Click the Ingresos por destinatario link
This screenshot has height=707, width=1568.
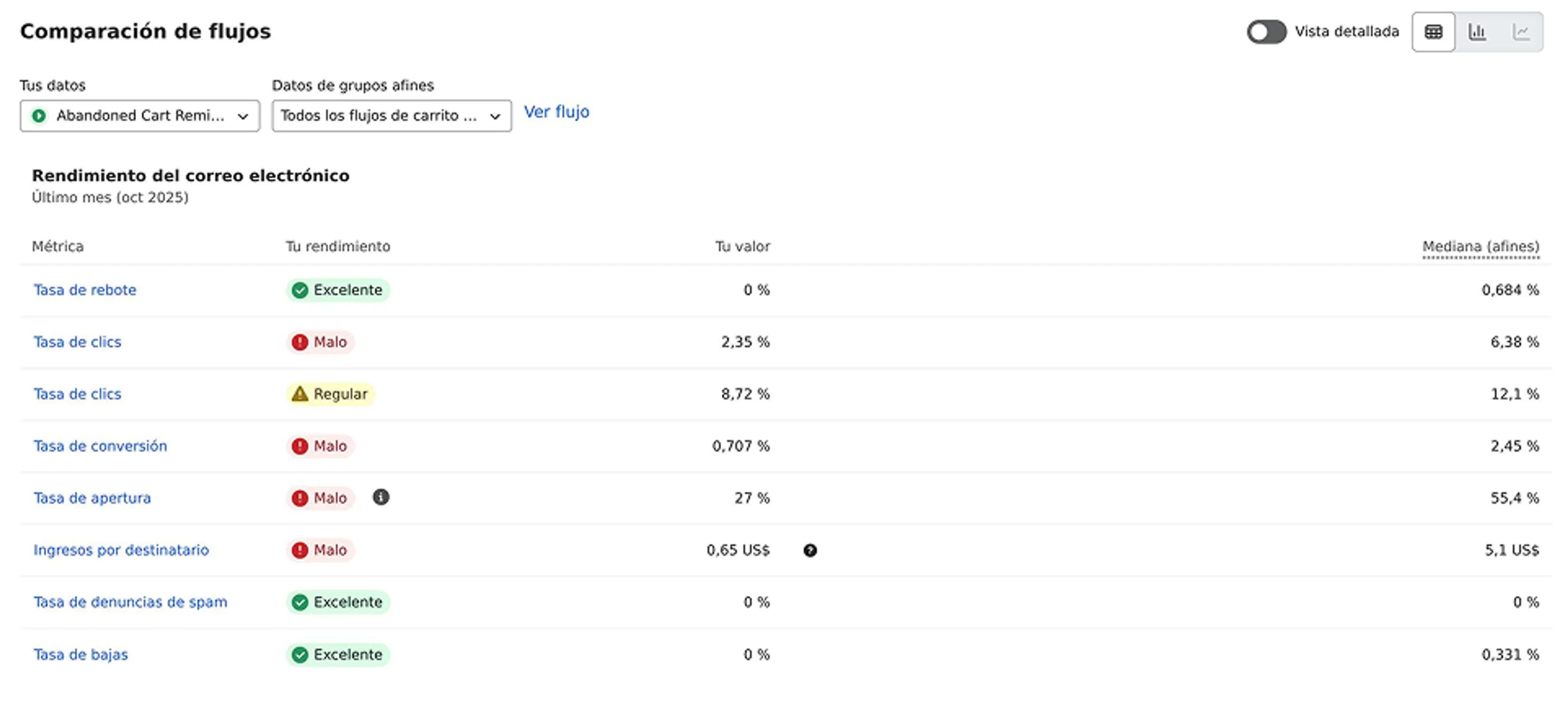121,550
